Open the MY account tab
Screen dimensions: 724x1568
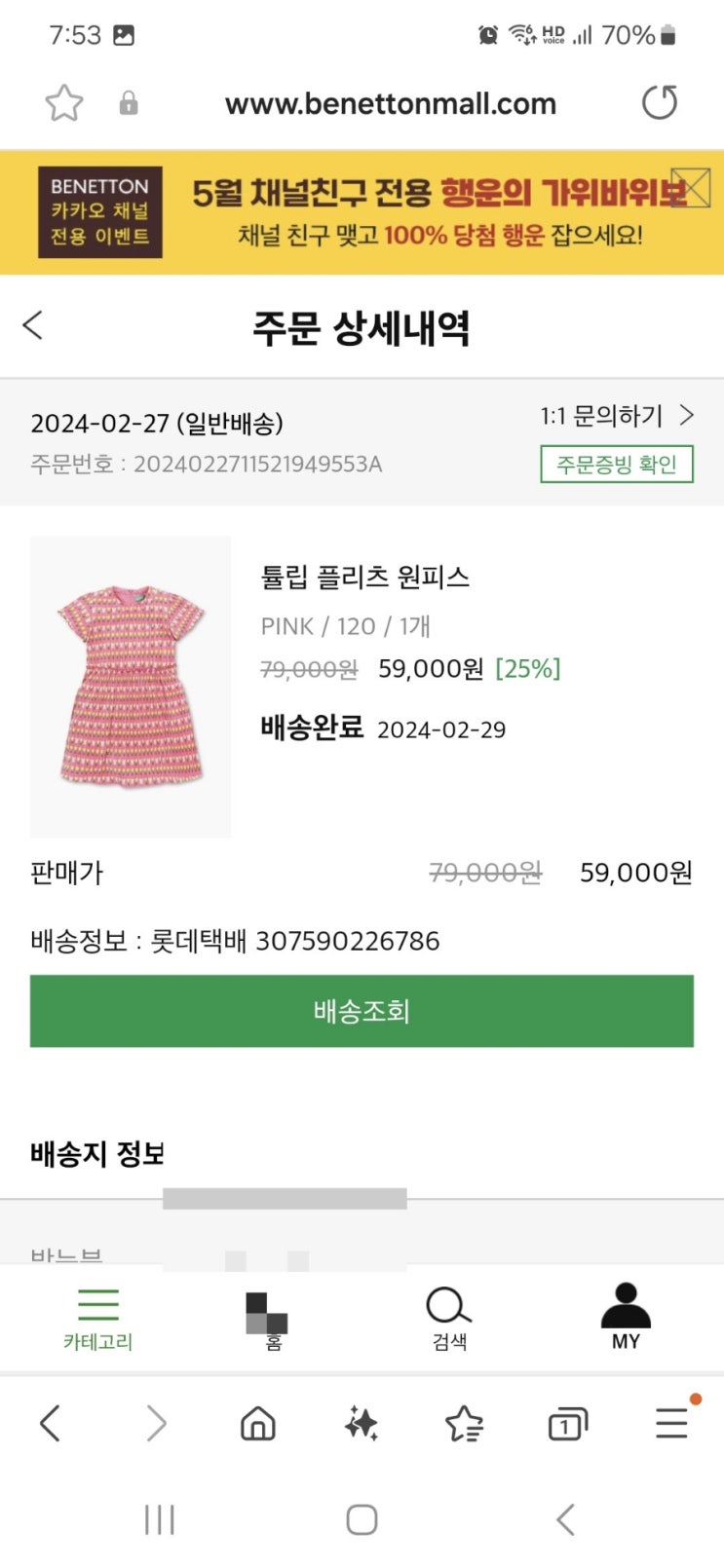[626, 1317]
